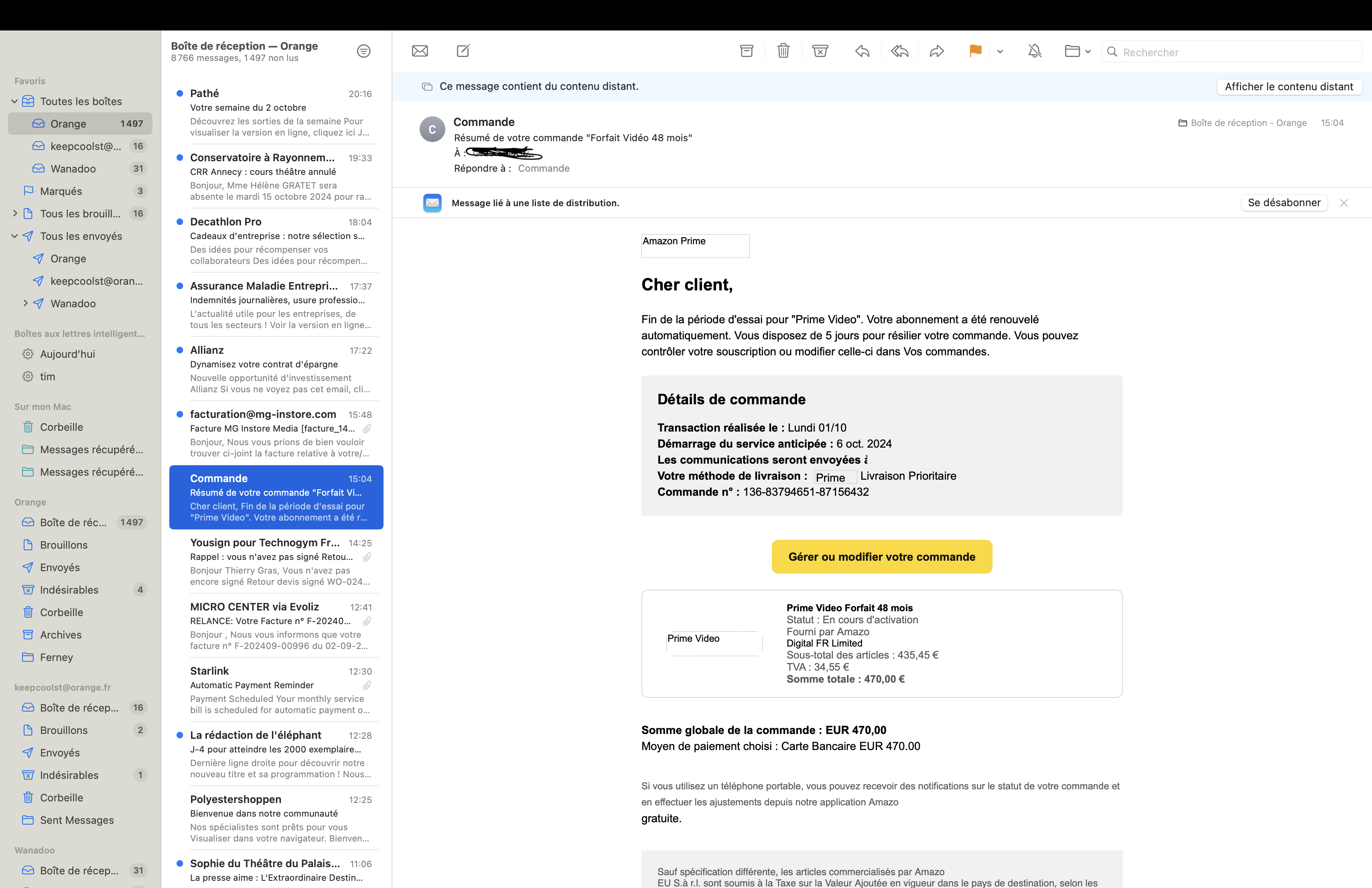The height and width of the screenshot is (888, 1372).
Task: Open La rédaction de l'éléphant email
Action: tap(276, 754)
